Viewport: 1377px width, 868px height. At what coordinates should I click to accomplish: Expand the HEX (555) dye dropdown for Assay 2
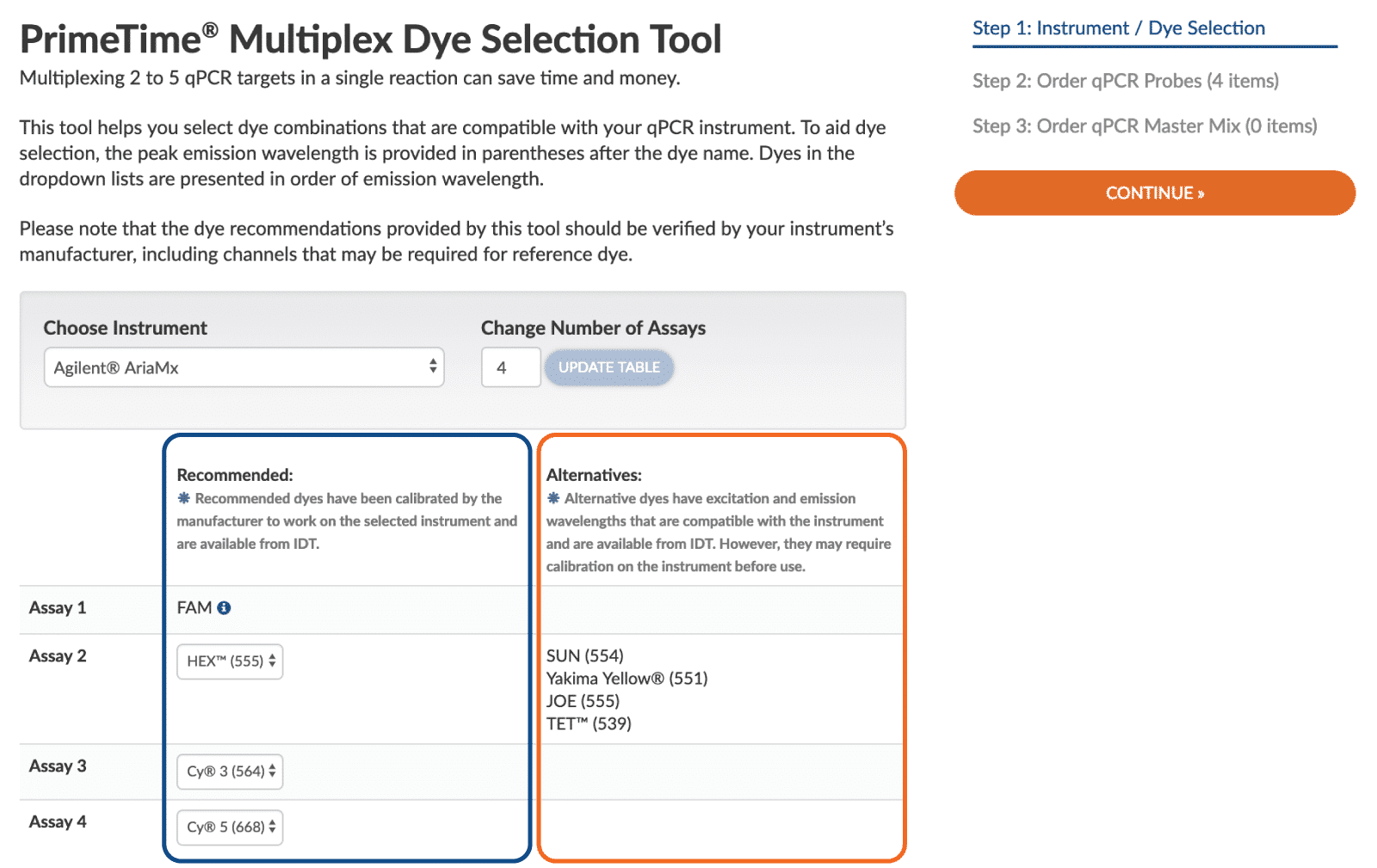(230, 662)
